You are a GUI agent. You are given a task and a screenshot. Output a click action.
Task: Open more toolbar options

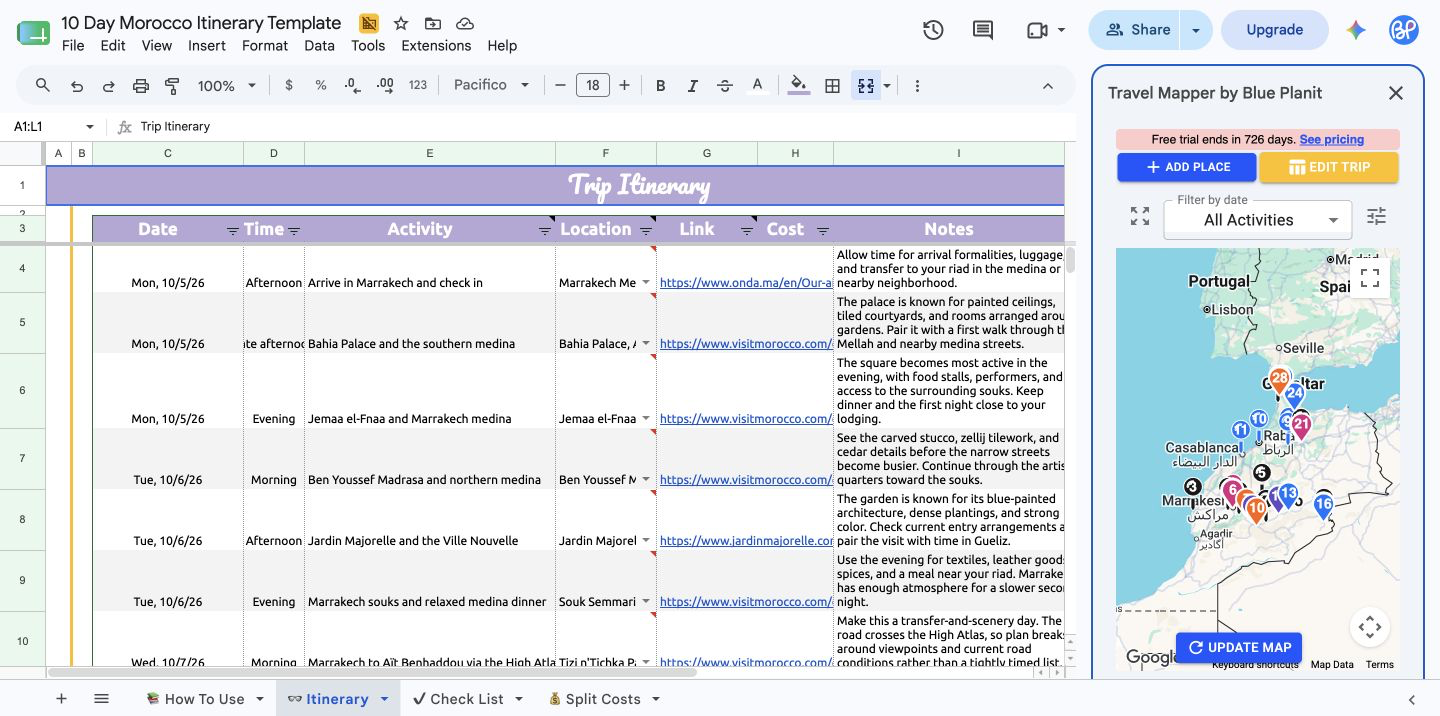(x=917, y=86)
